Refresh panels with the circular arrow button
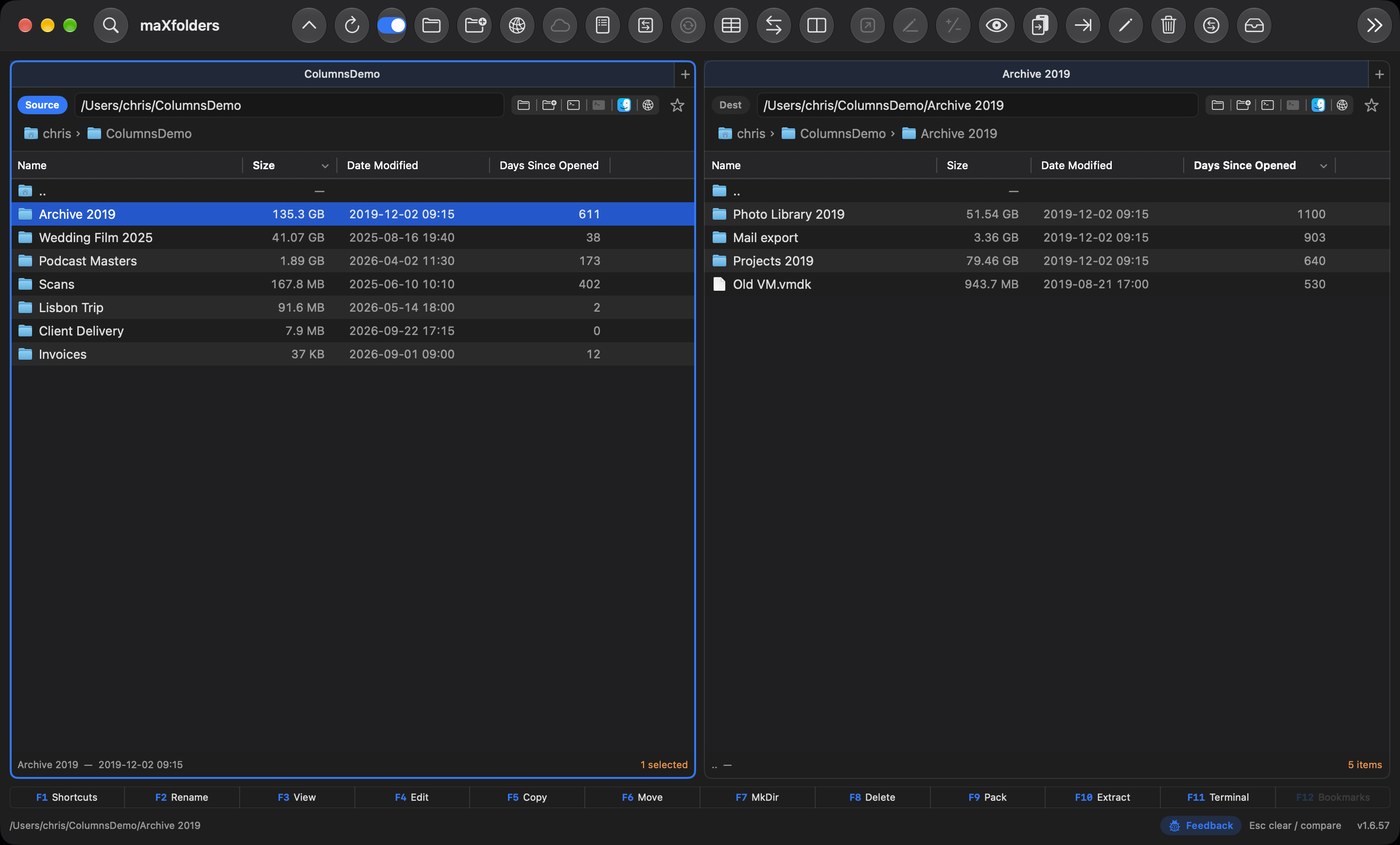 point(351,25)
